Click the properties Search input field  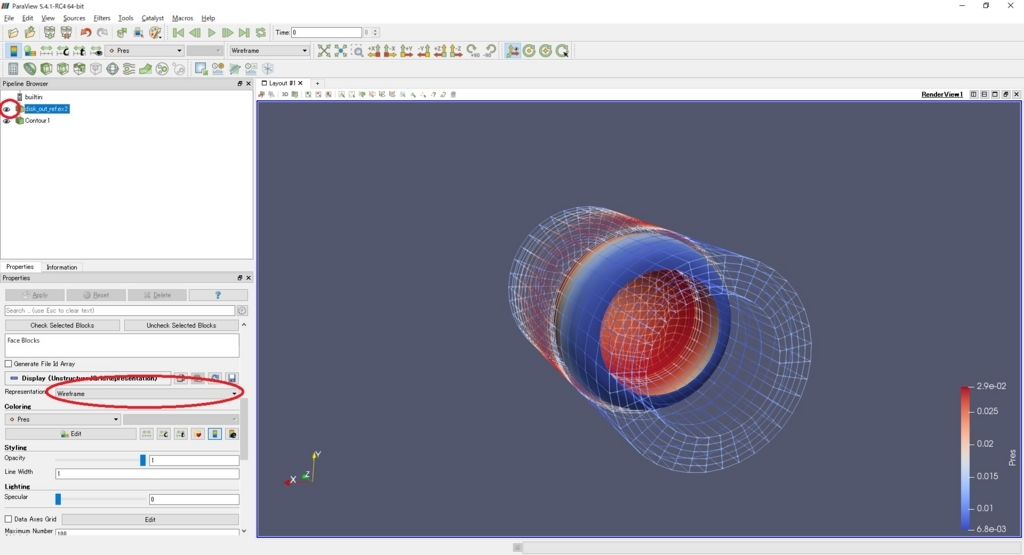point(120,311)
